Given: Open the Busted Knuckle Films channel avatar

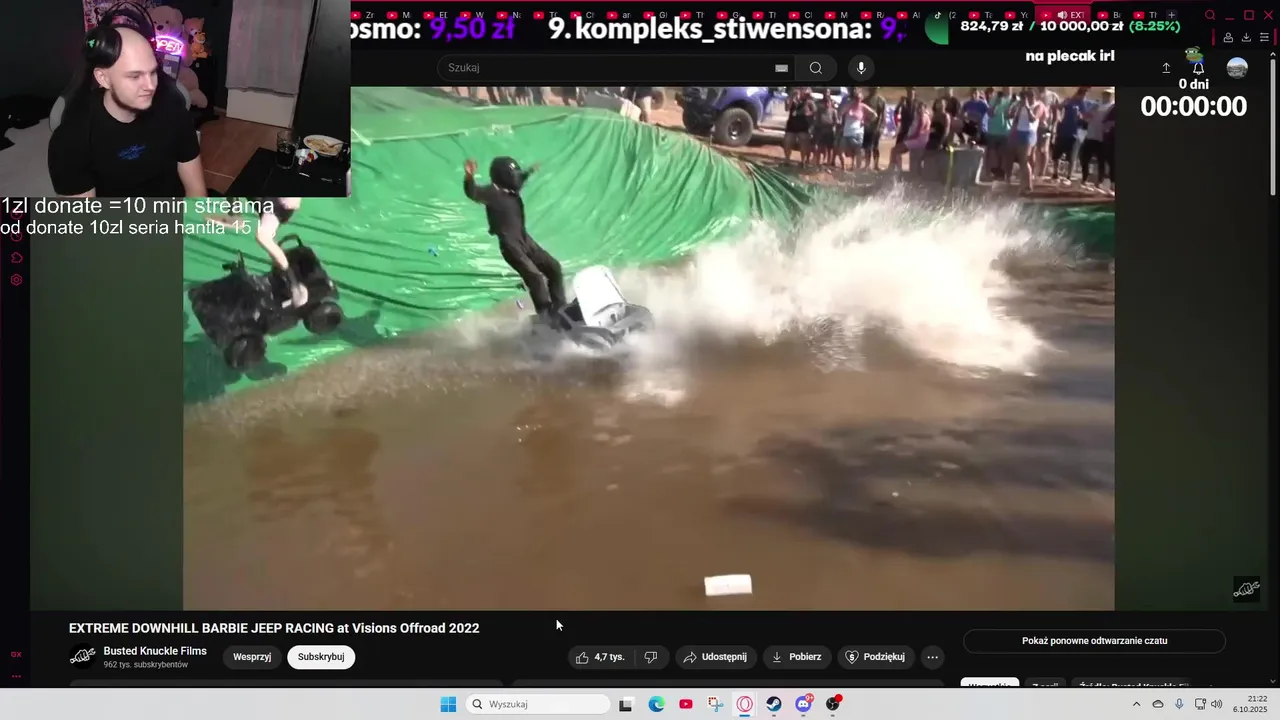Looking at the screenshot, I should [83, 657].
